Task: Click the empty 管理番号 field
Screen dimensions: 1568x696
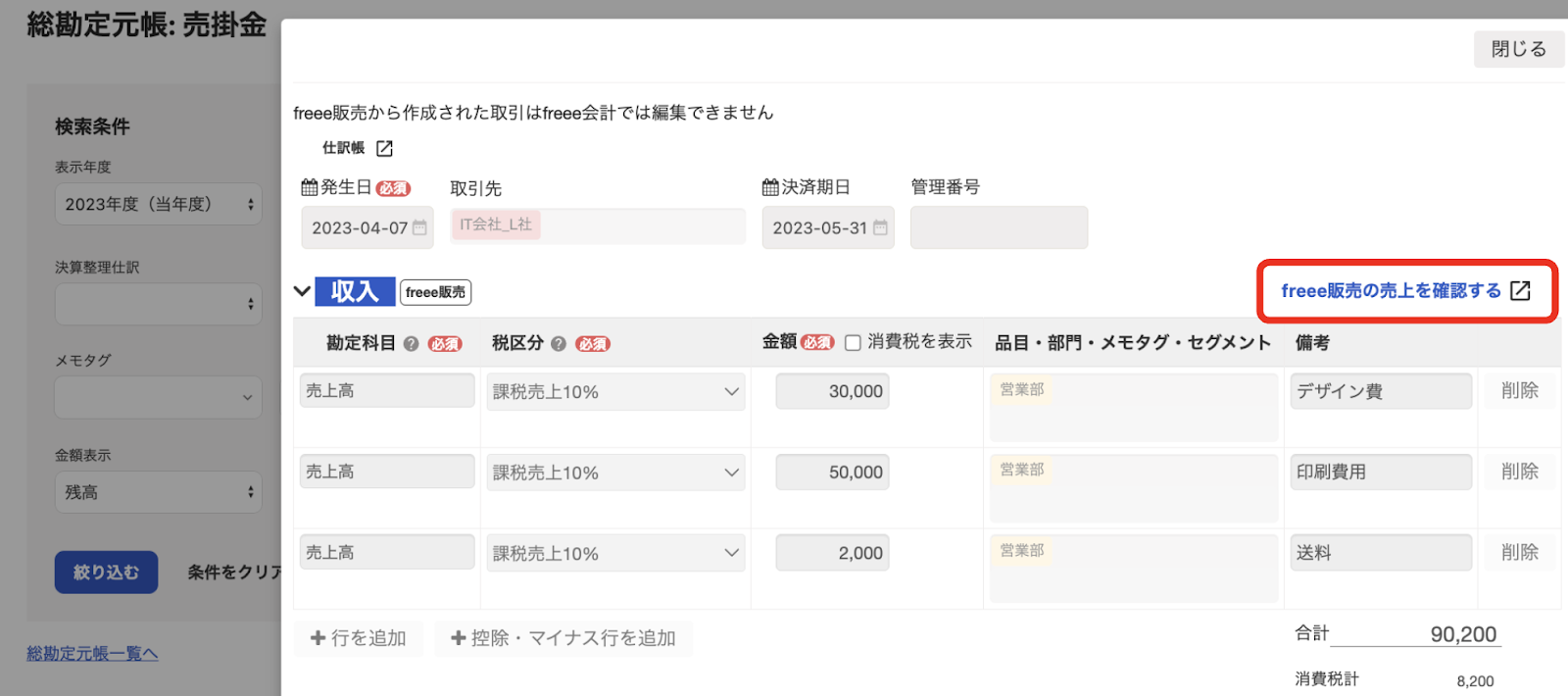Action: tap(999, 227)
